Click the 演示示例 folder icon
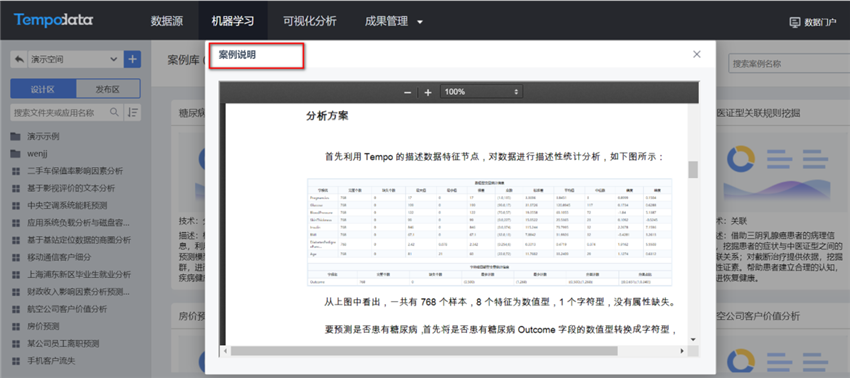This screenshot has width=850, height=378. (x=15, y=136)
